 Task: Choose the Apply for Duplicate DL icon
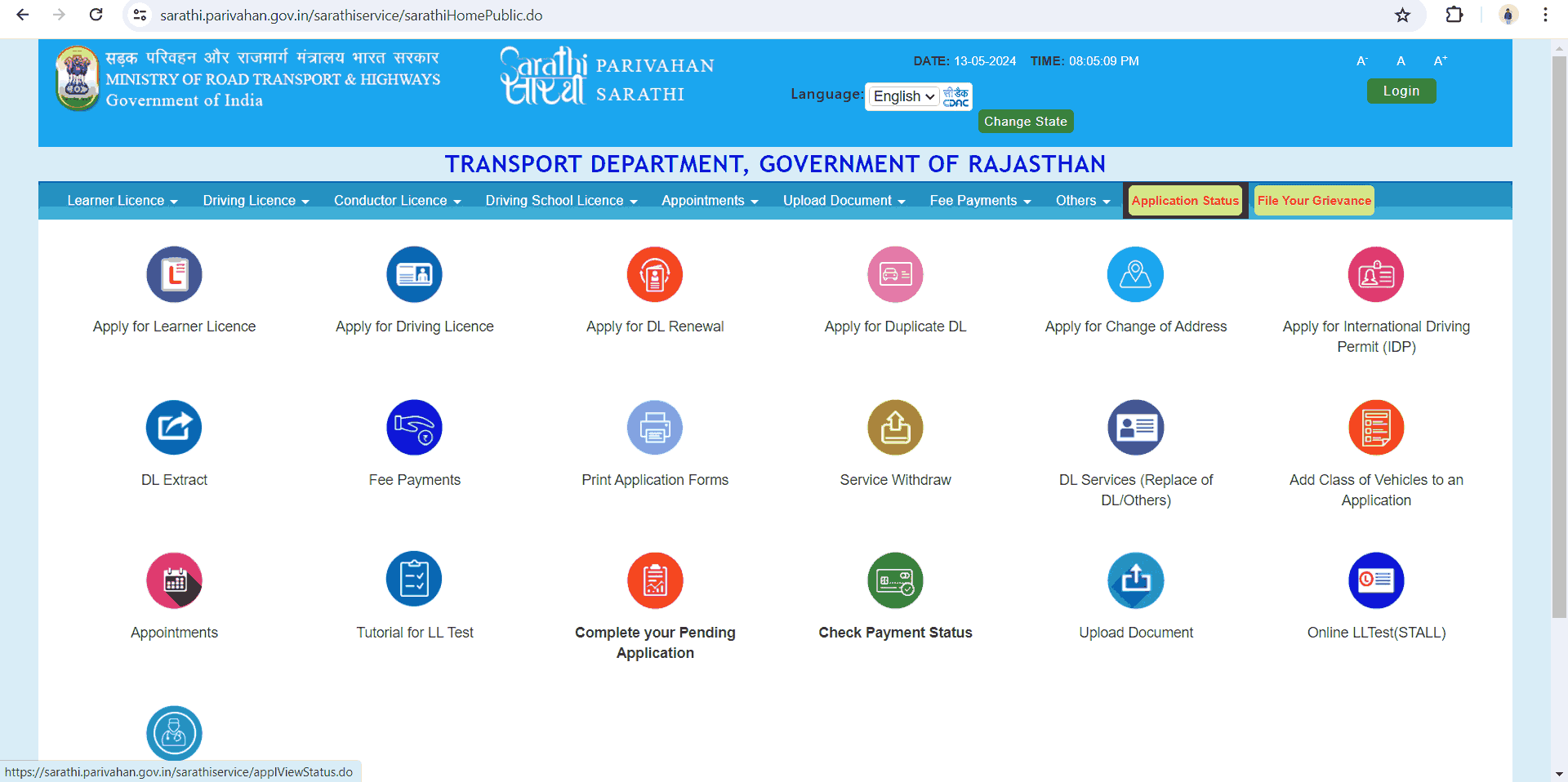tap(895, 274)
